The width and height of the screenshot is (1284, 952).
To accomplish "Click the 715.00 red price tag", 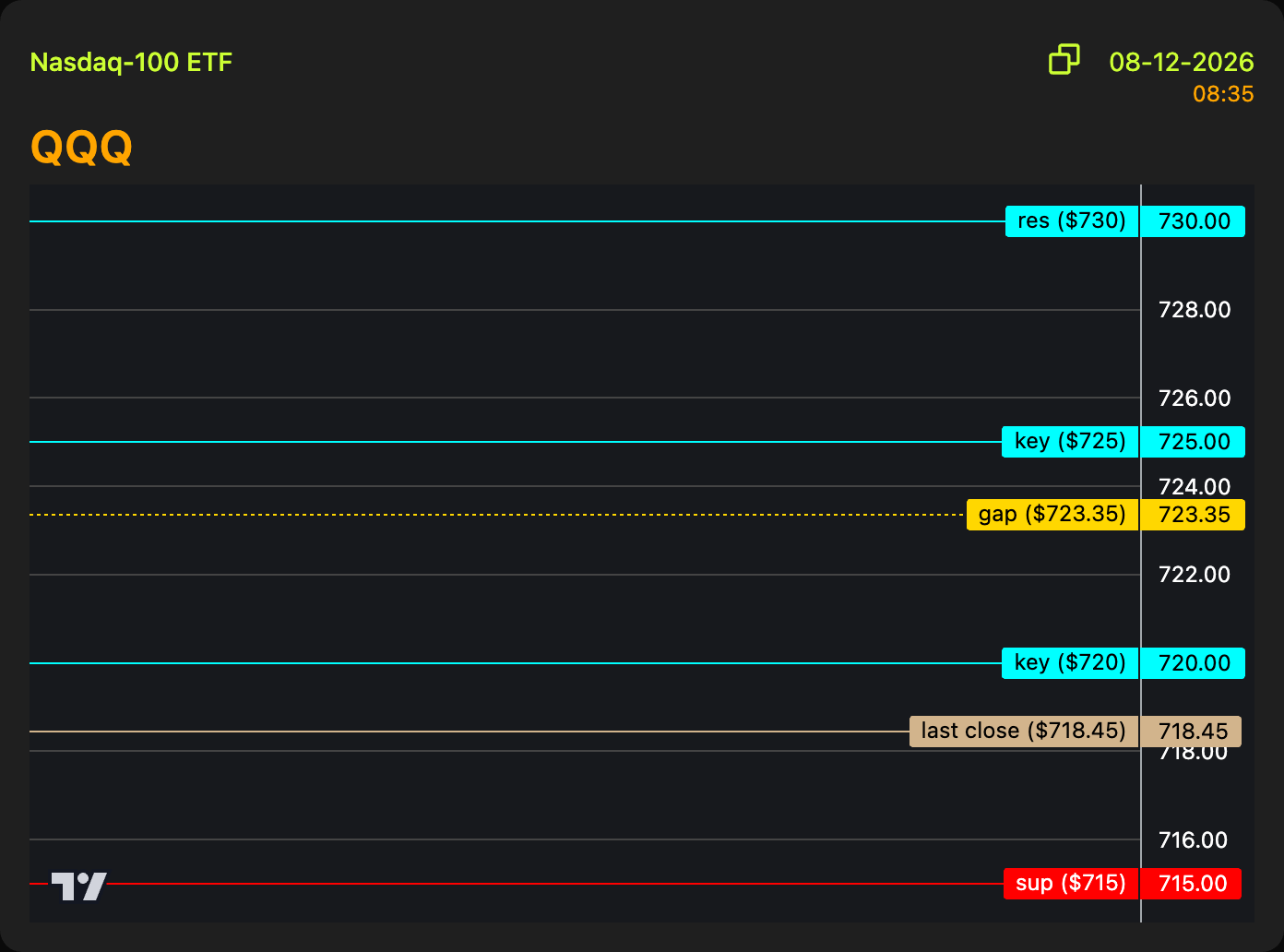I will pos(1192,884).
